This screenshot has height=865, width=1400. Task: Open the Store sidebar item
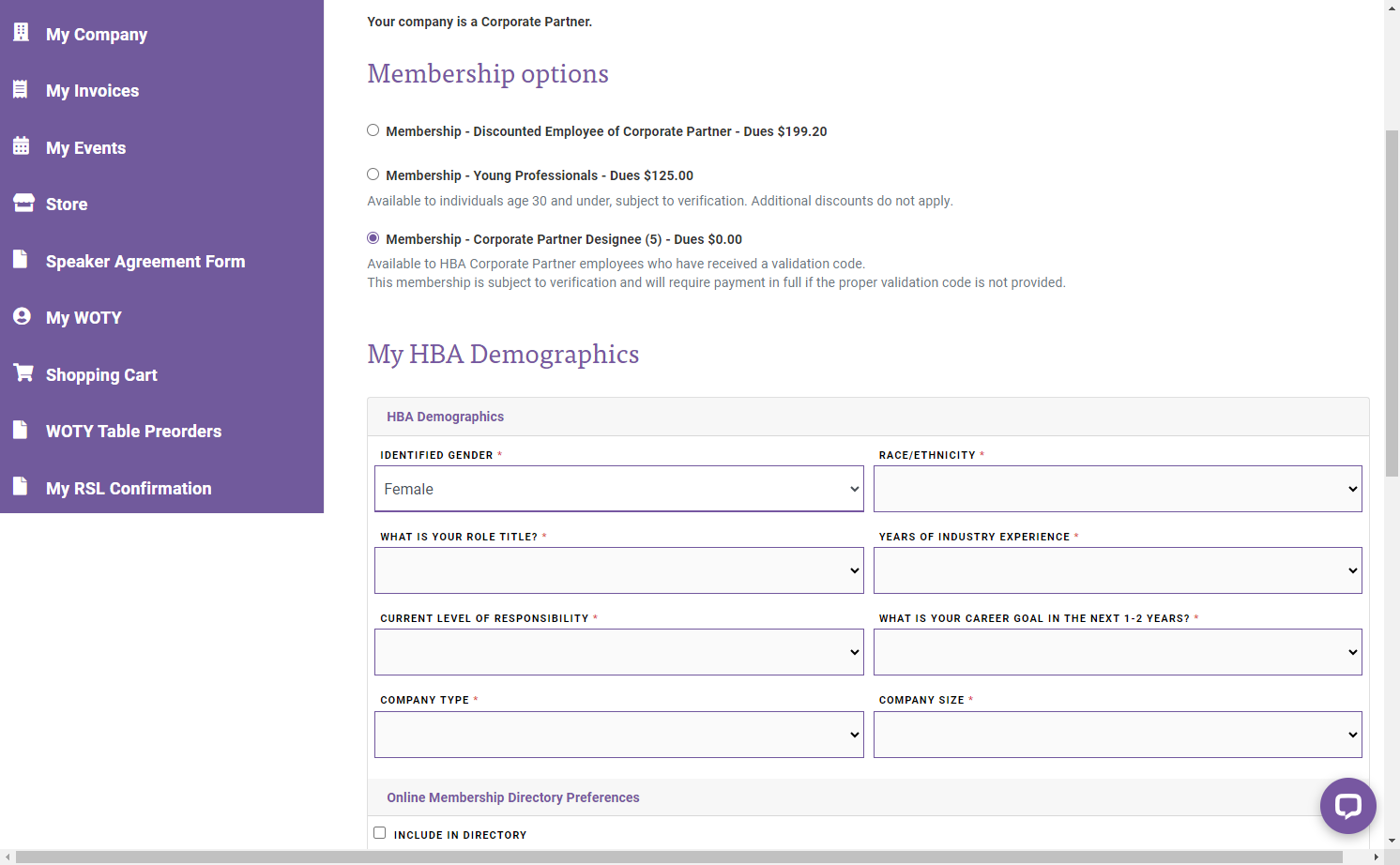67,205
